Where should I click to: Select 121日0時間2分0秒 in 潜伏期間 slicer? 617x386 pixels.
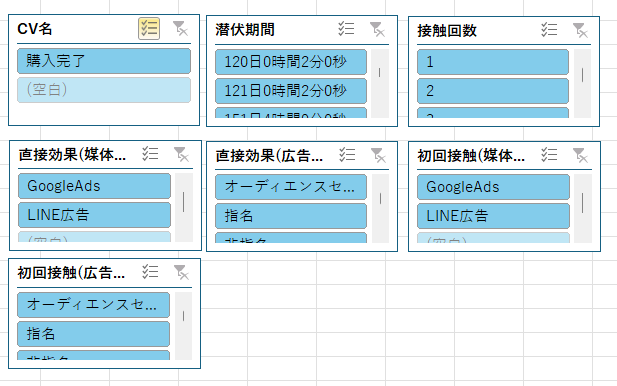point(291,91)
